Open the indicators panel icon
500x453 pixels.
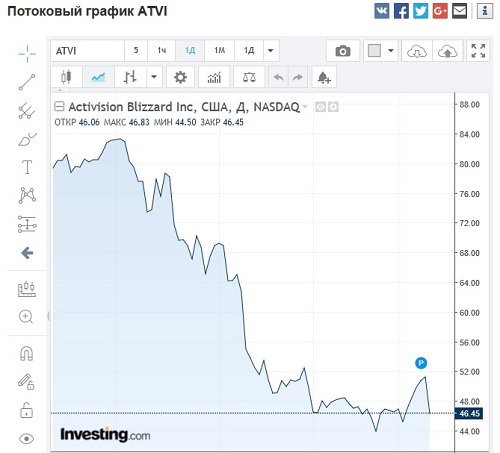(214, 77)
